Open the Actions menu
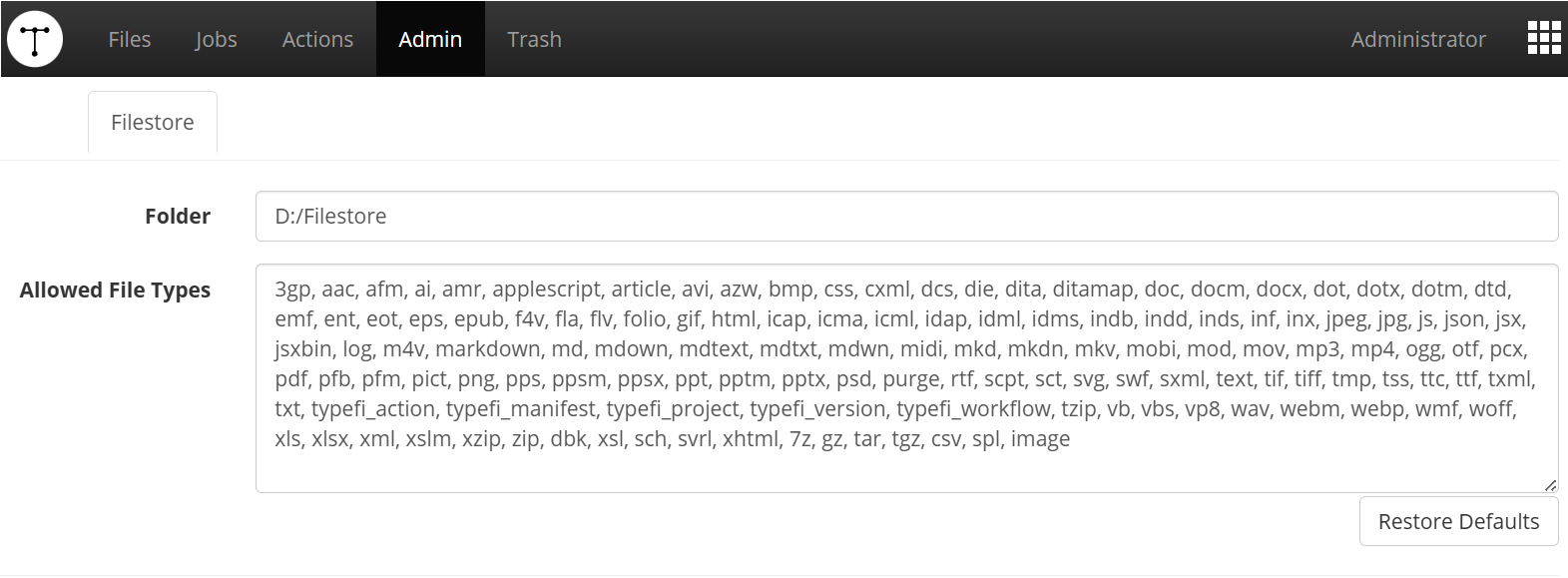Image resolution: width=1568 pixels, height=578 pixels. (x=316, y=39)
